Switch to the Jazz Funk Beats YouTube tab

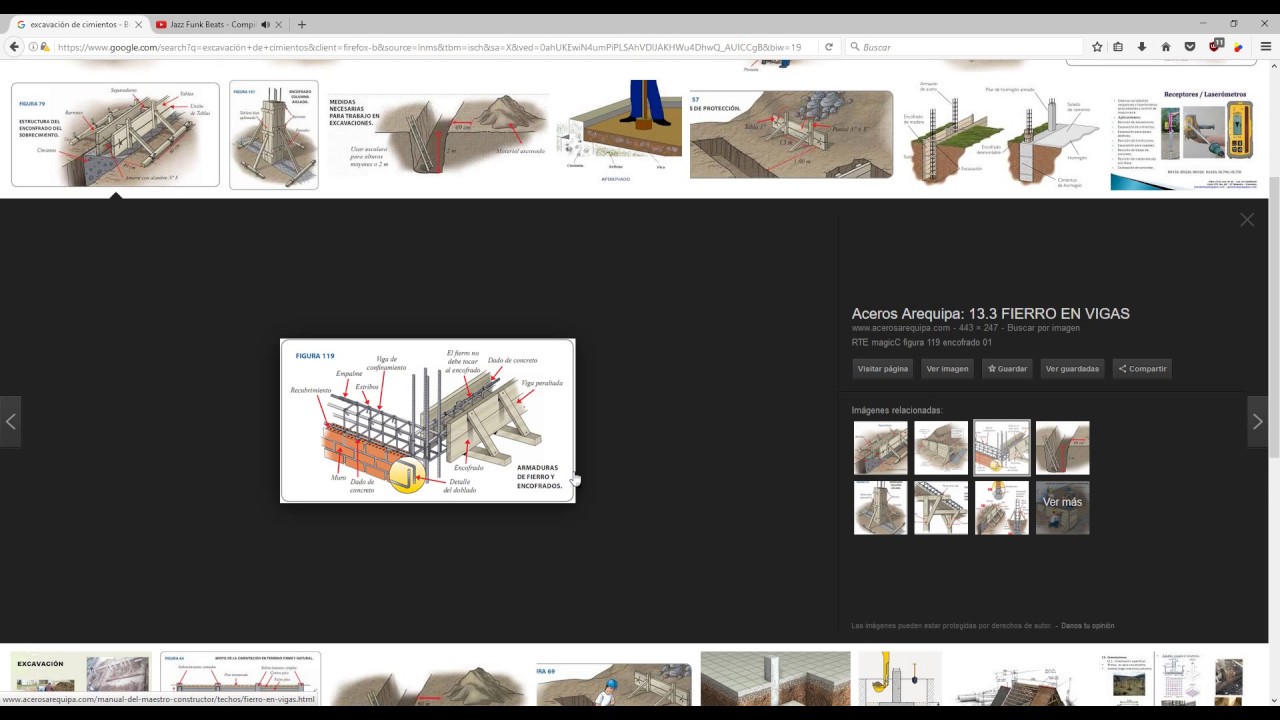(x=212, y=24)
